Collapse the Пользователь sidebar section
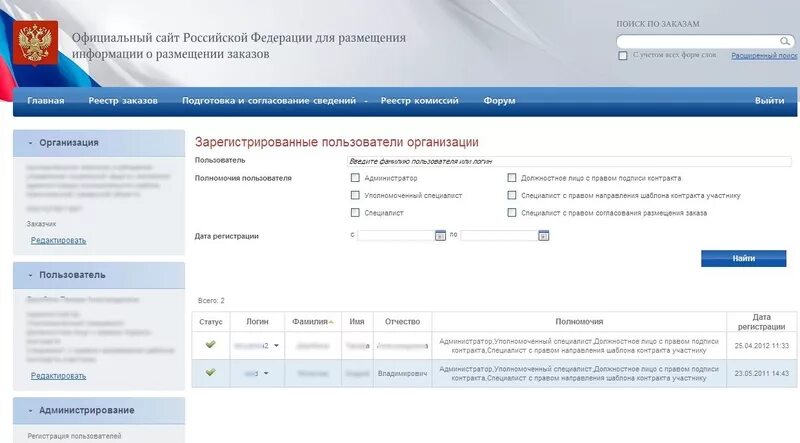The height and width of the screenshot is (443, 800). [x=30, y=275]
